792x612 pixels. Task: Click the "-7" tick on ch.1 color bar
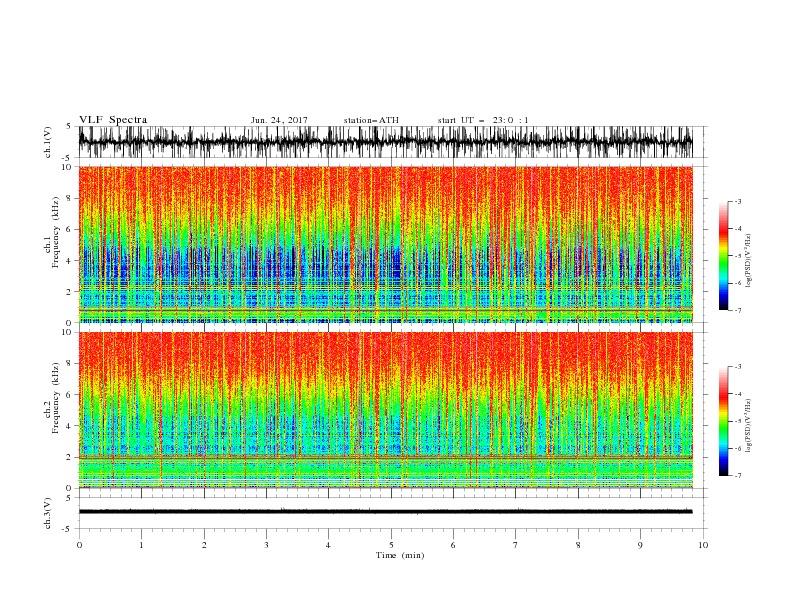(737, 310)
